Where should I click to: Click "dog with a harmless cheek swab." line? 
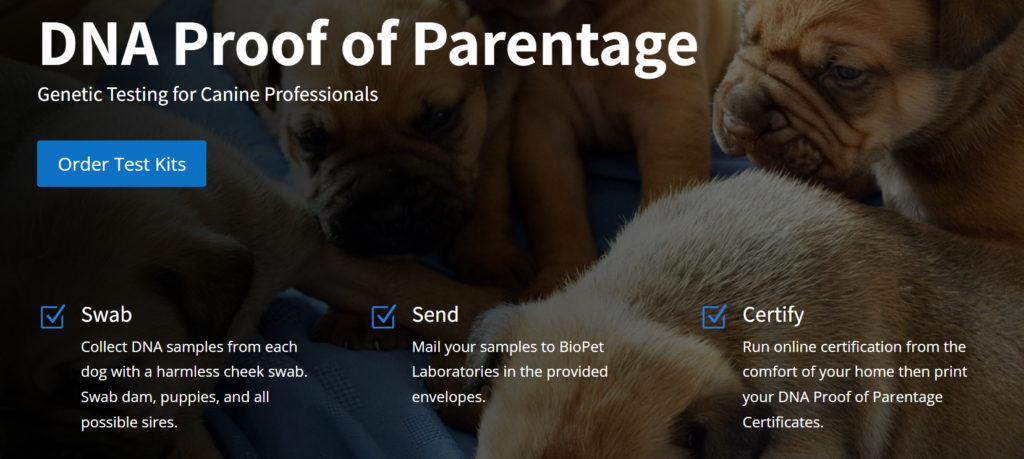point(194,372)
